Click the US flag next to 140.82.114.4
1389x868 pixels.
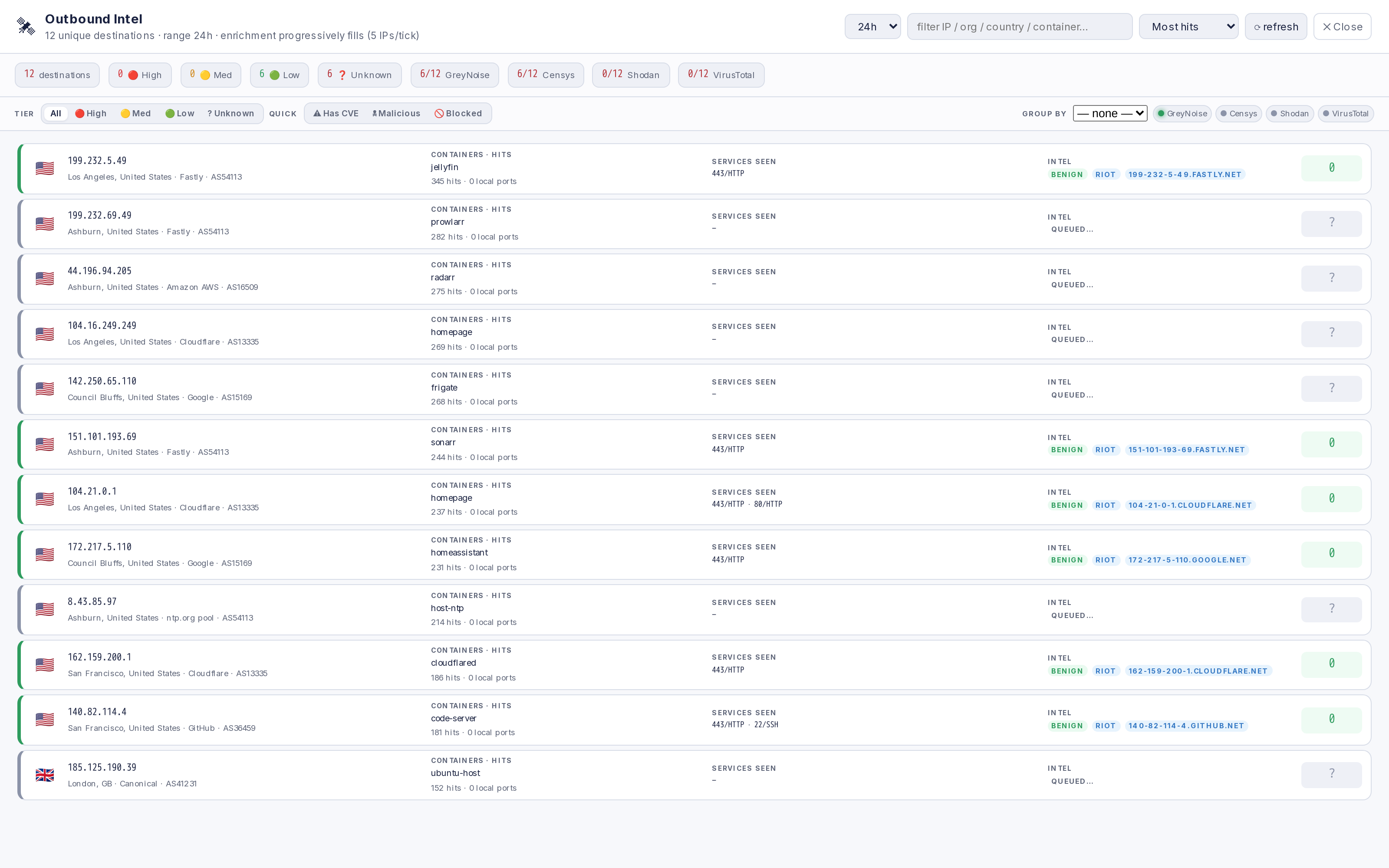pyautogui.click(x=45, y=719)
